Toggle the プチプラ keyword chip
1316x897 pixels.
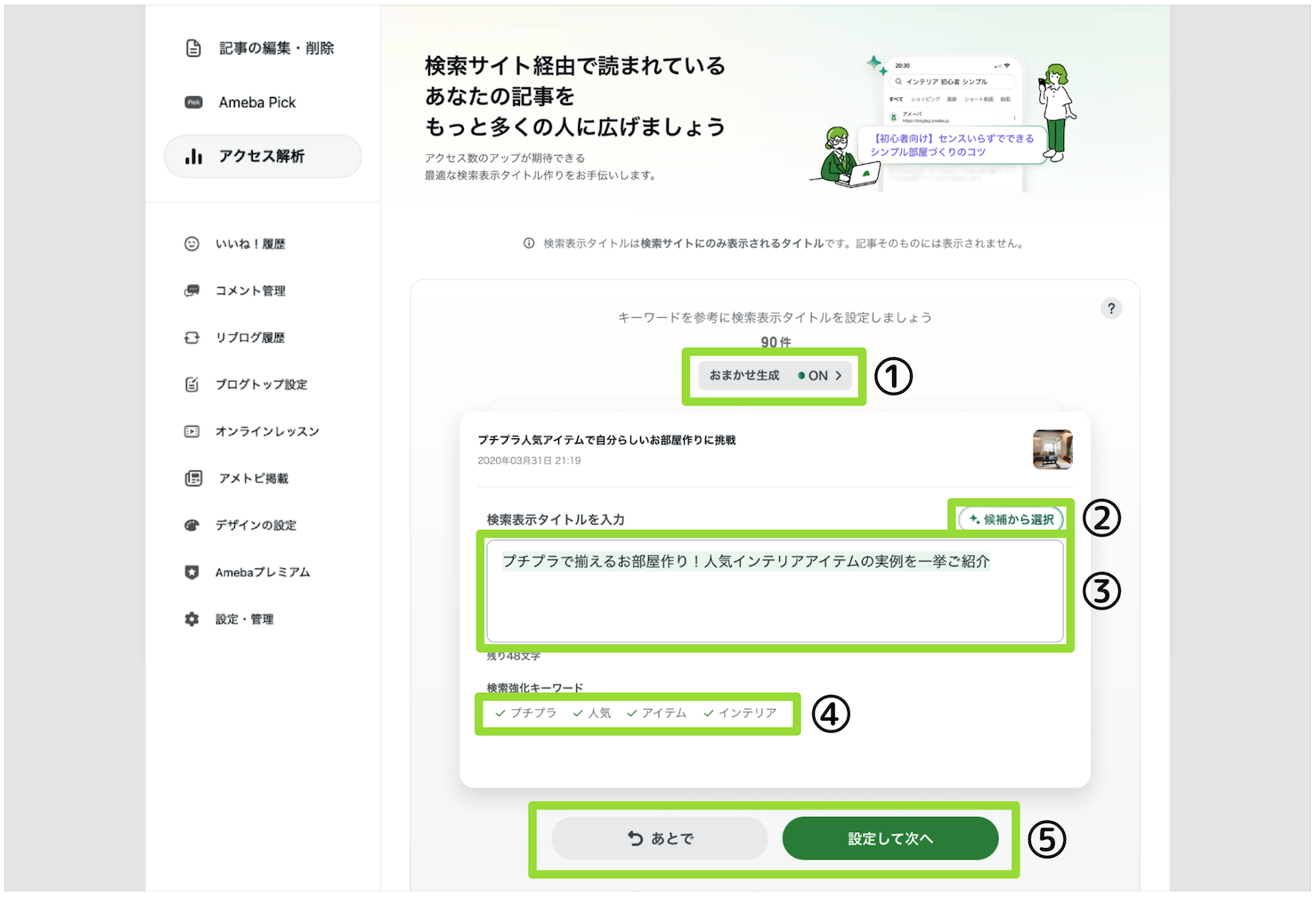(525, 714)
